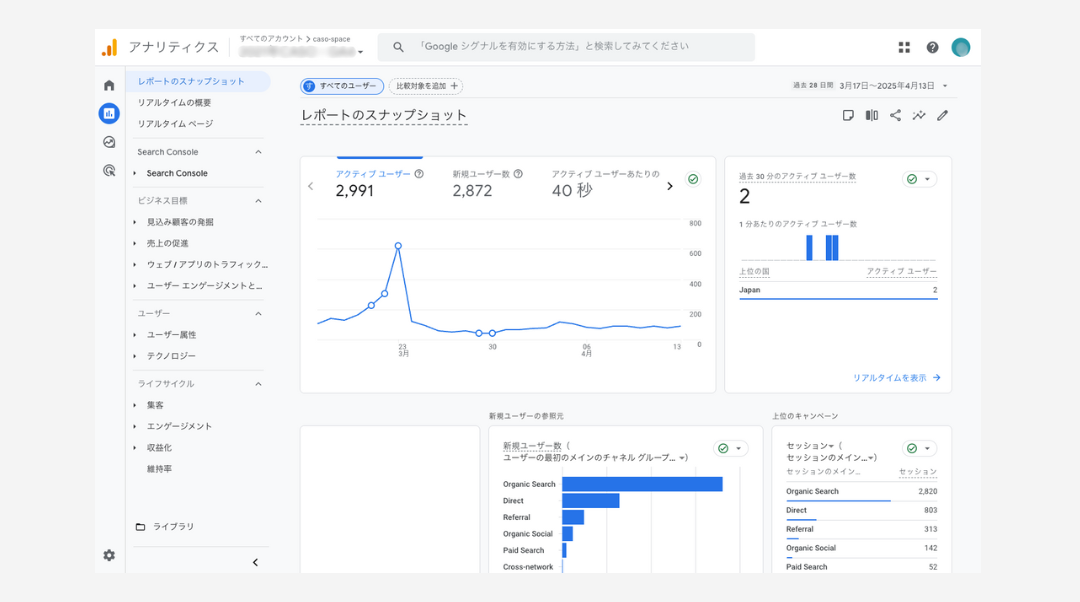
Task: Toggle the comparison columns icon
Action: tap(871, 115)
